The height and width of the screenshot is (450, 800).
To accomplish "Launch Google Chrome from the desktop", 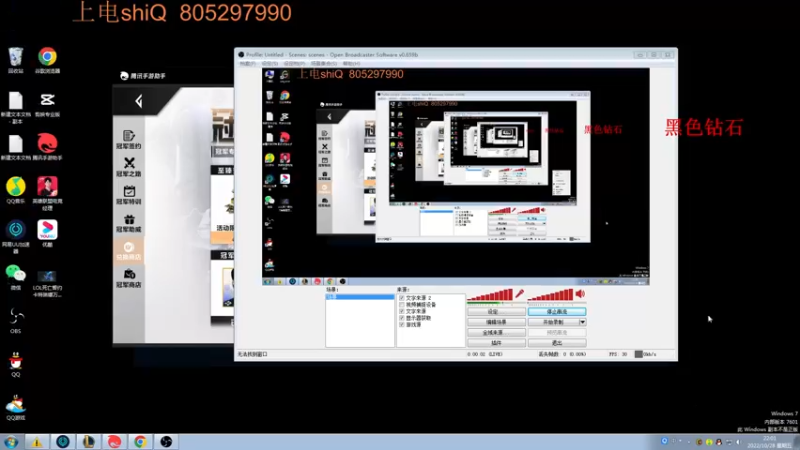I will 47,60.
